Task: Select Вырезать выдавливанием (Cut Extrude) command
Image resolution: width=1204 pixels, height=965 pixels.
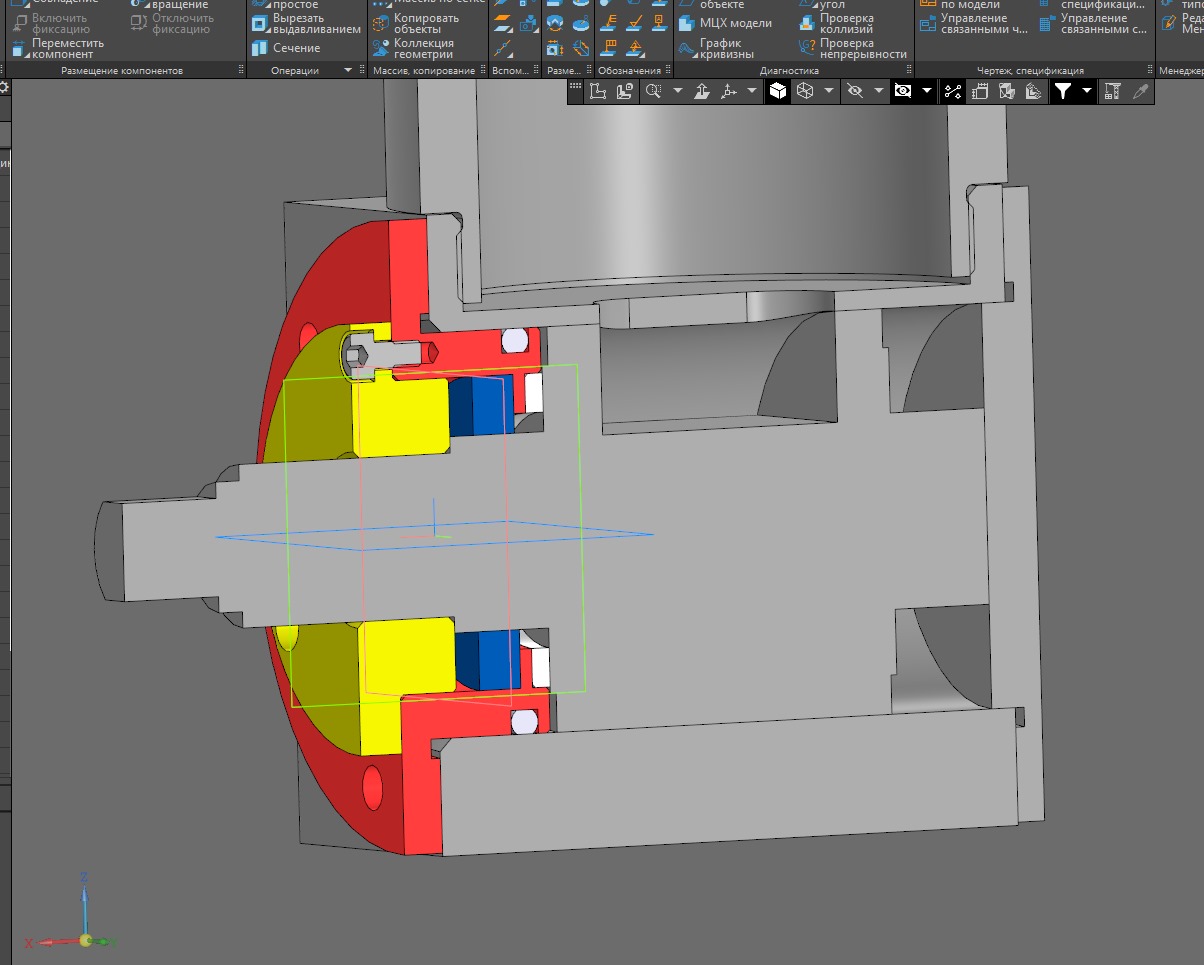Action: 305,24
